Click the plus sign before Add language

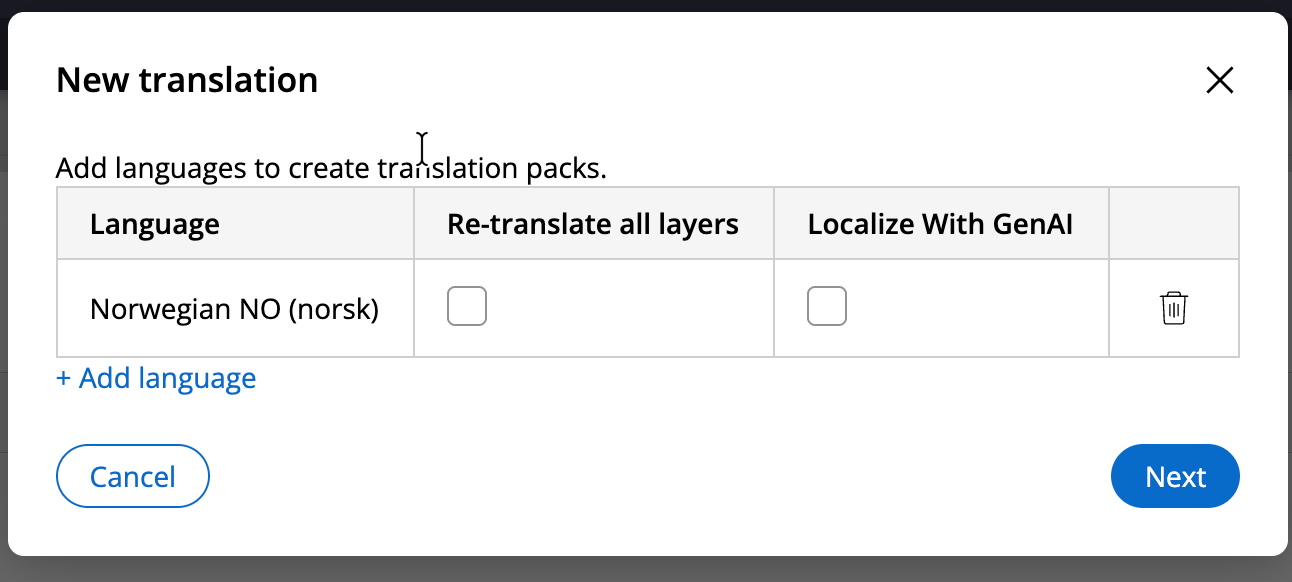(x=64, y=379)
